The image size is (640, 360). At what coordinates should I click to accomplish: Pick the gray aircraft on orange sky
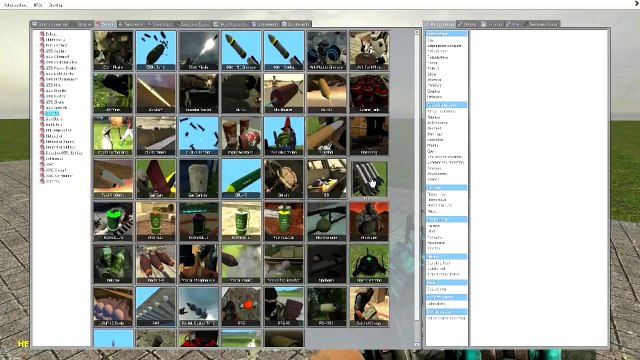[x=113, y=179]
